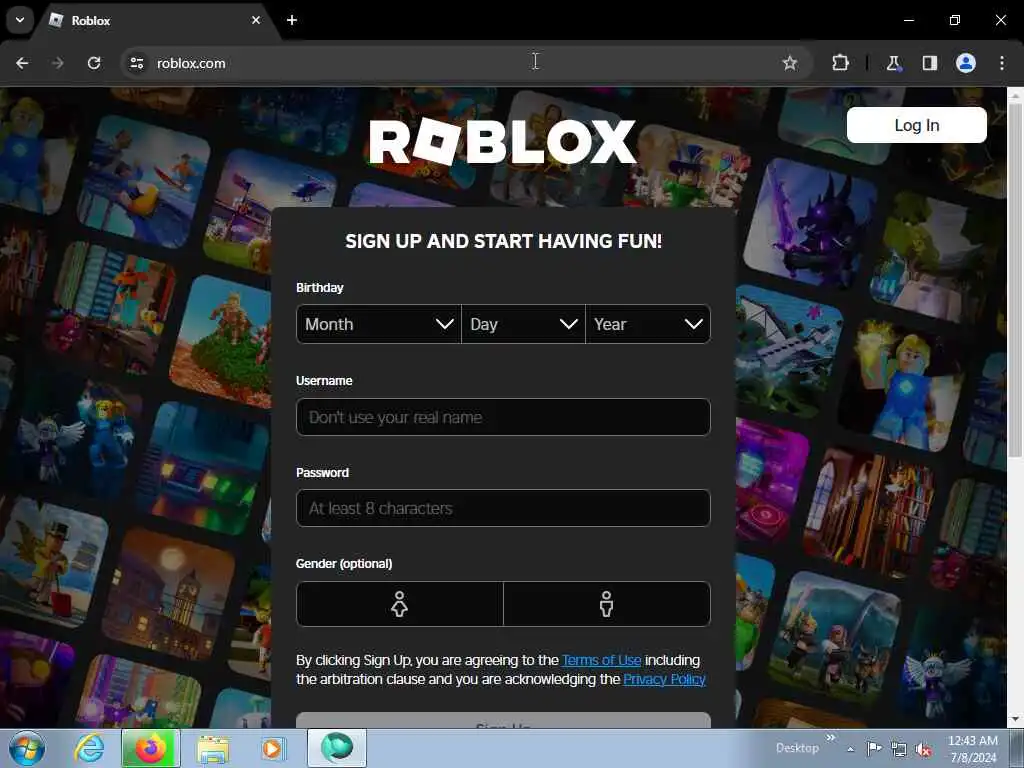
Task: Click the partially visible Sign Up button
Action: pyautogui.click(x=503, y=721)
